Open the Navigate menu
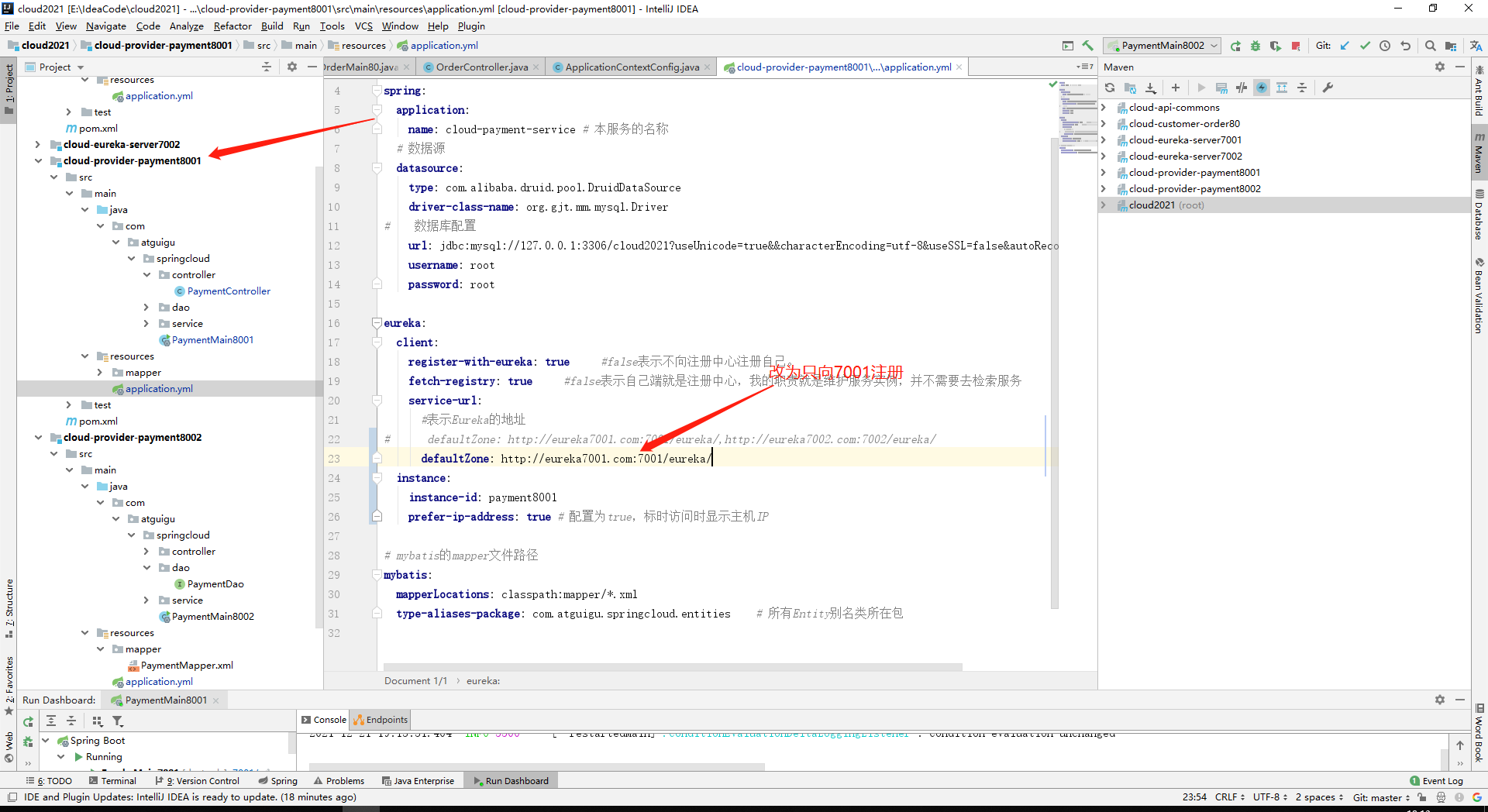Screen dimensions: 1488x812 tap(105, 26)
